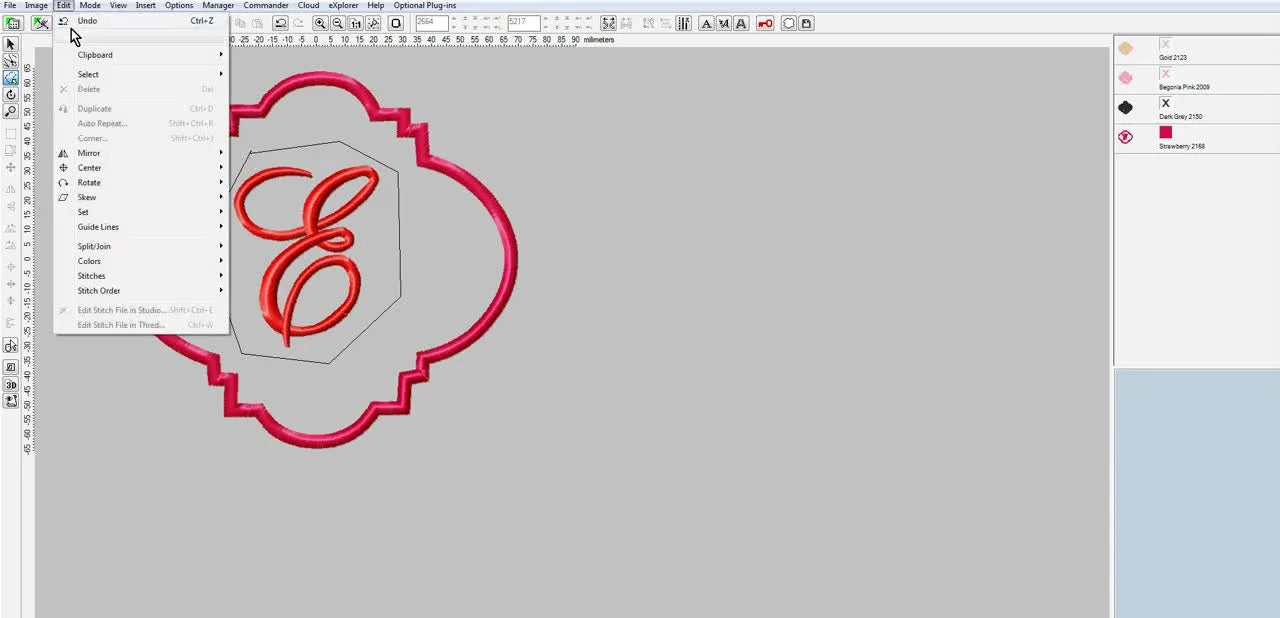Toggle the Dark Grey 2150 X visibility box
The image size is (1280, 618).
[1165, 103]
